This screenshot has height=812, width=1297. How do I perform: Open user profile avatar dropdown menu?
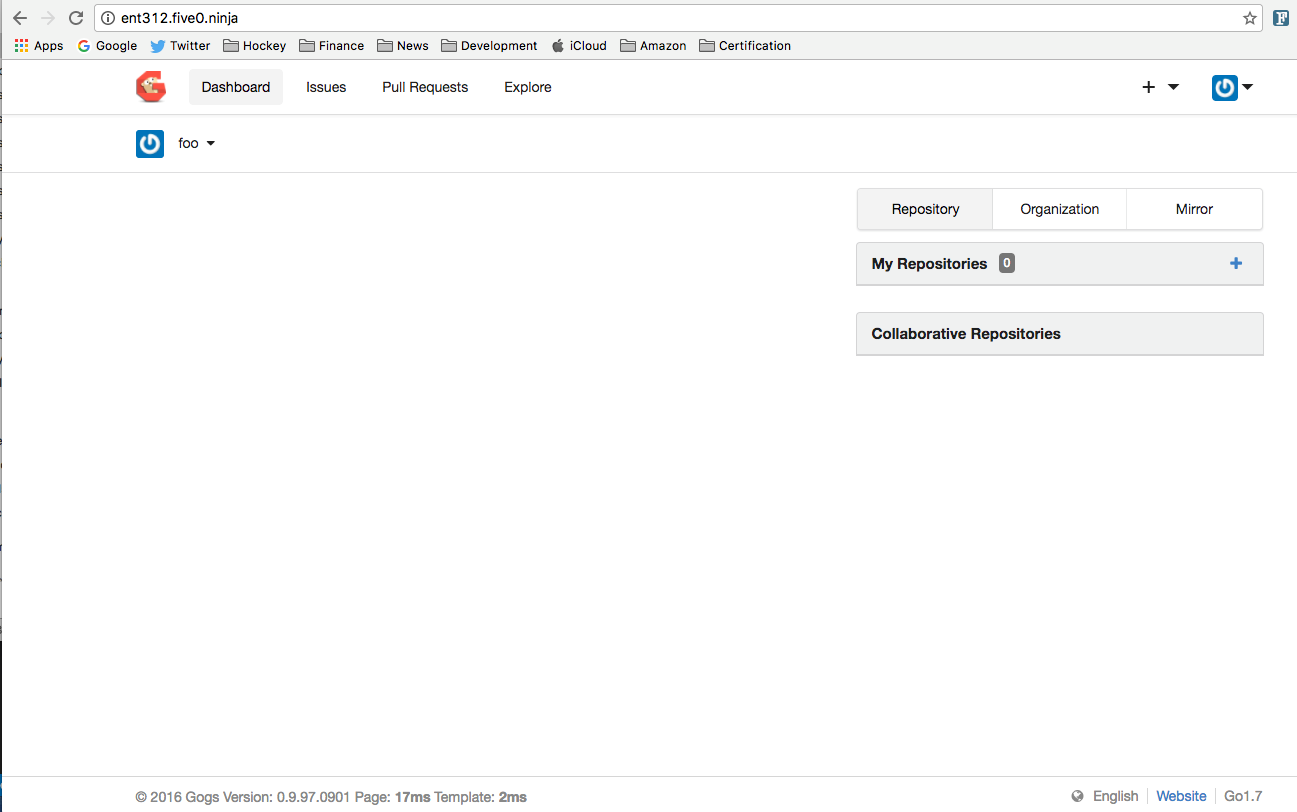[1232, 87]
